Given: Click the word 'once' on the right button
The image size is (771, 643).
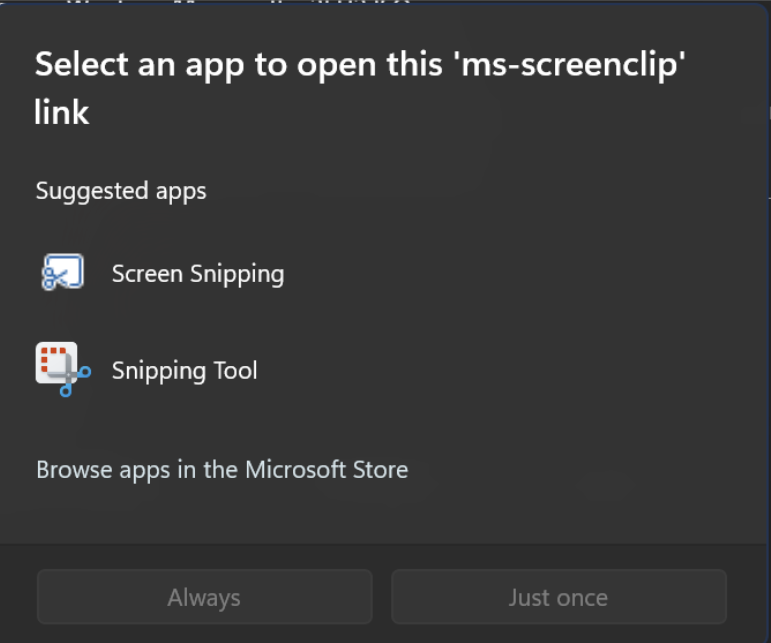Looking at the screenshot, I should [x=582, y=598].
